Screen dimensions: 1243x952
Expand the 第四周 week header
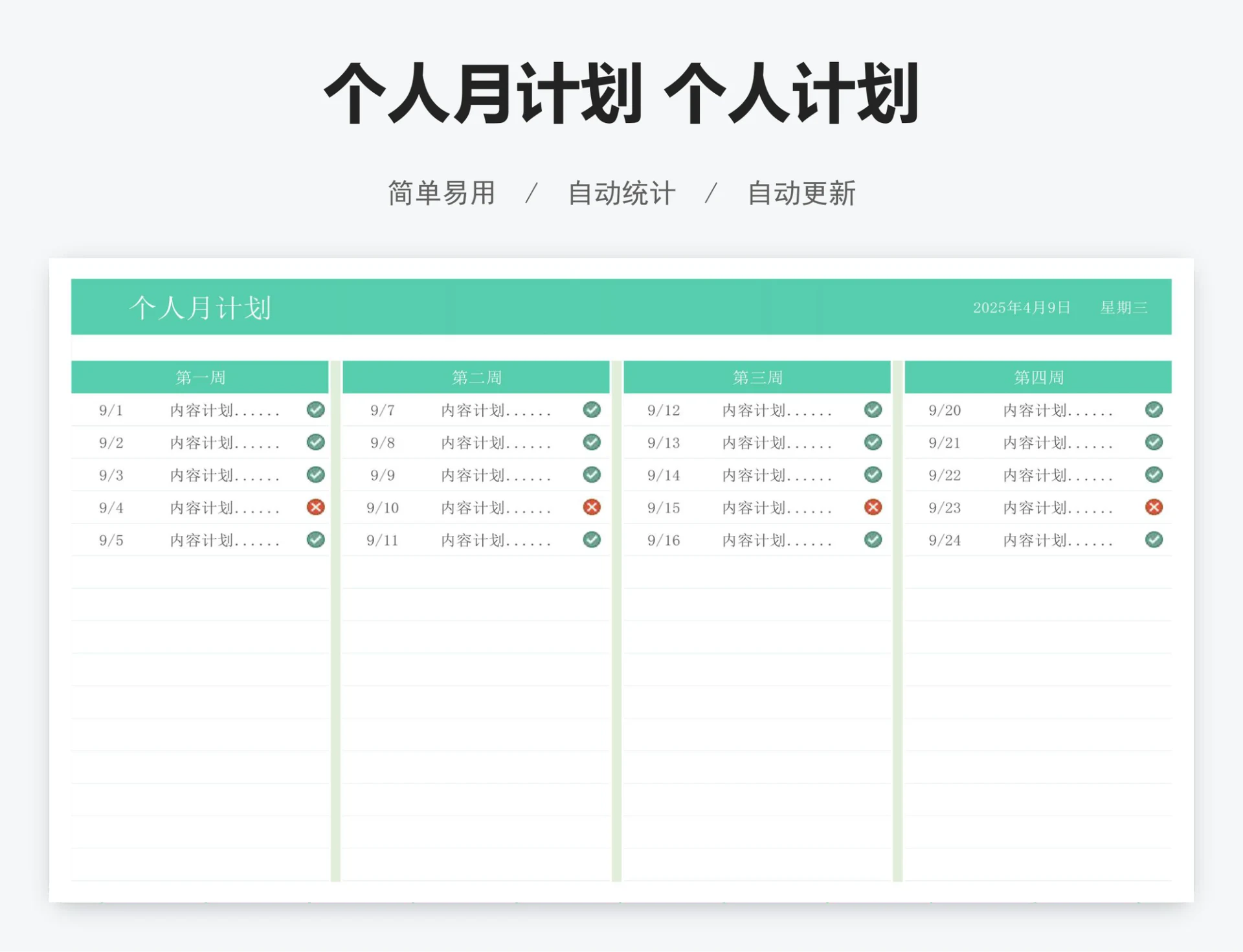pos(1038,377)
